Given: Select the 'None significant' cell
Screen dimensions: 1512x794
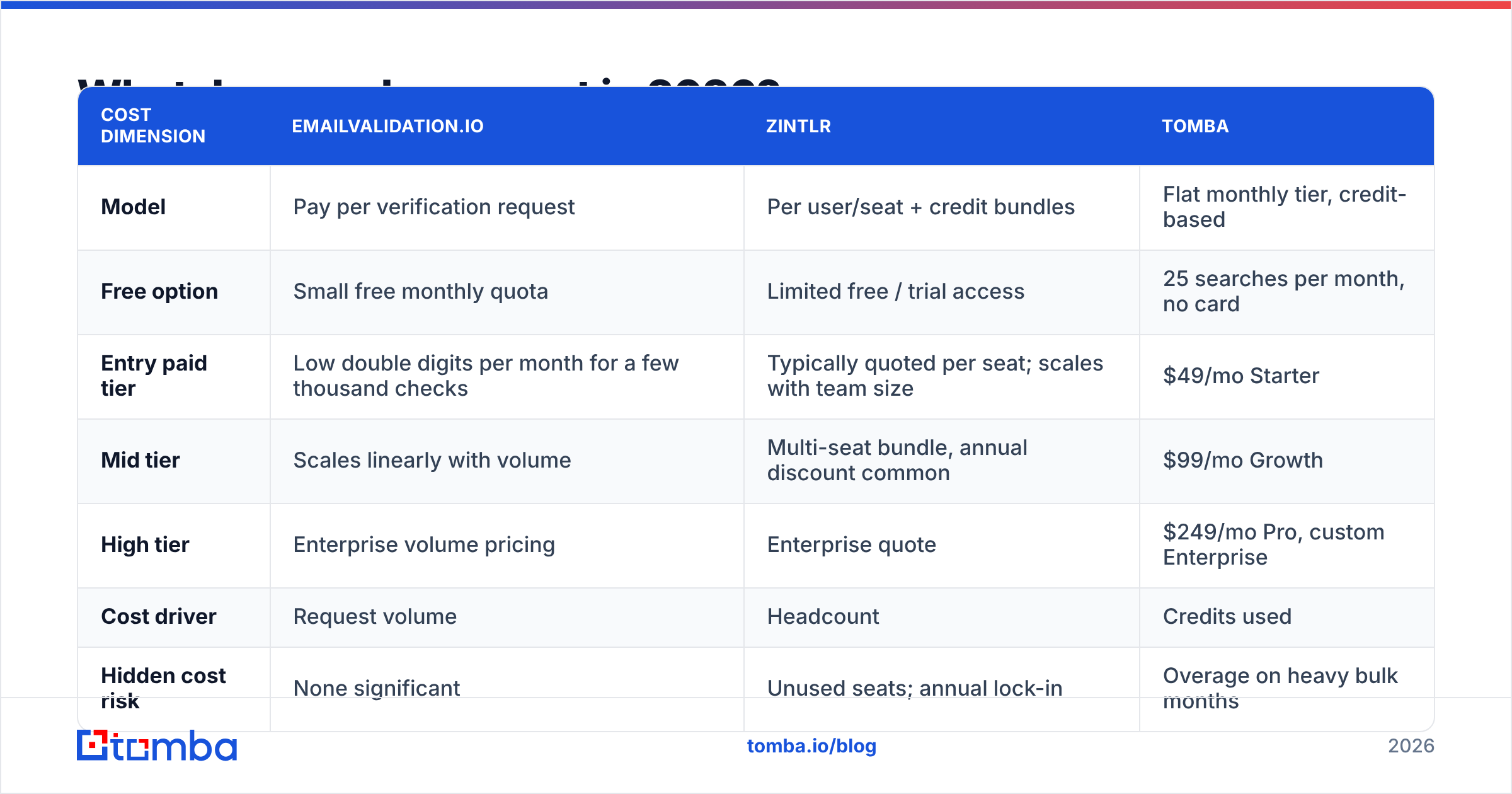Looking at the screenshot, I should 507,689.
